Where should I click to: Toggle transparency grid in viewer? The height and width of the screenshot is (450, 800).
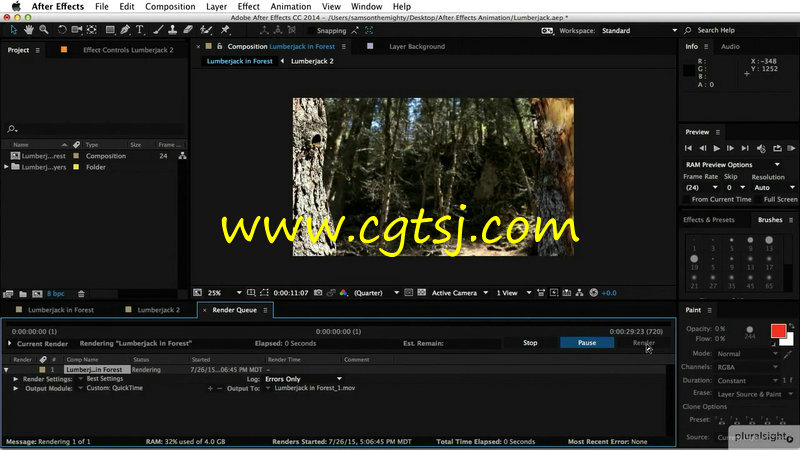pos(421,293)
